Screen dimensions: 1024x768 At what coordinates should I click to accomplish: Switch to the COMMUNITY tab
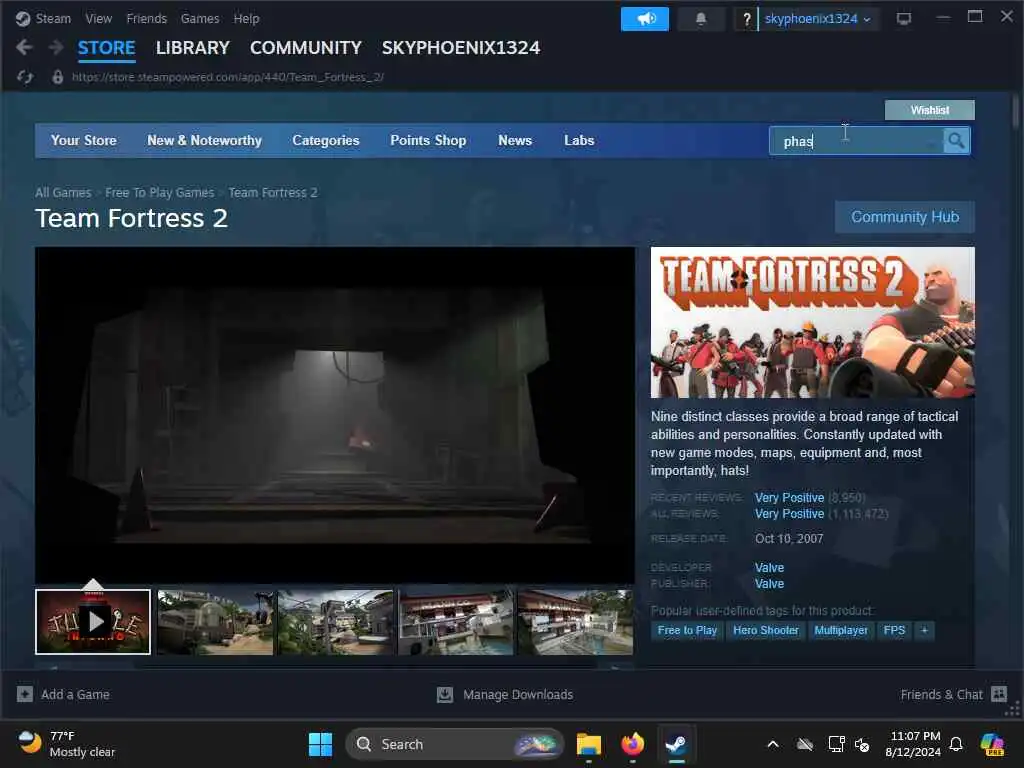(x=306, y=48)
